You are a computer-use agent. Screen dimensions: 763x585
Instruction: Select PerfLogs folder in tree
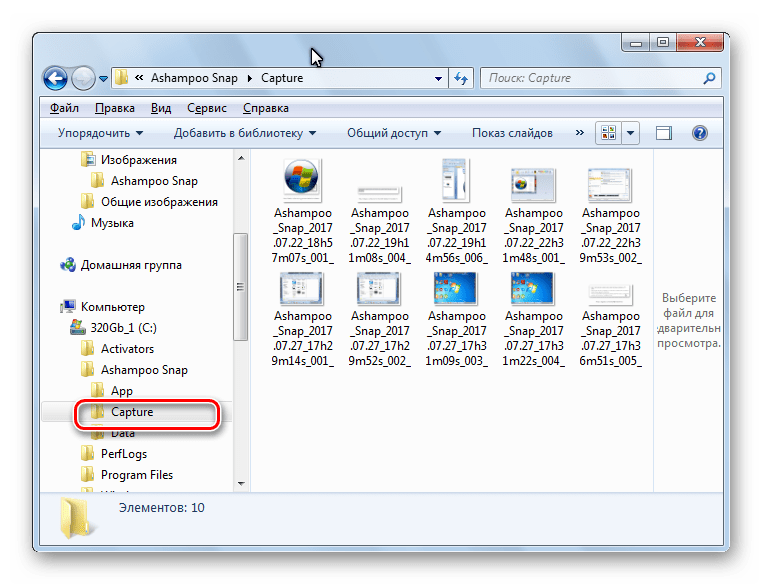coord(124,454)
